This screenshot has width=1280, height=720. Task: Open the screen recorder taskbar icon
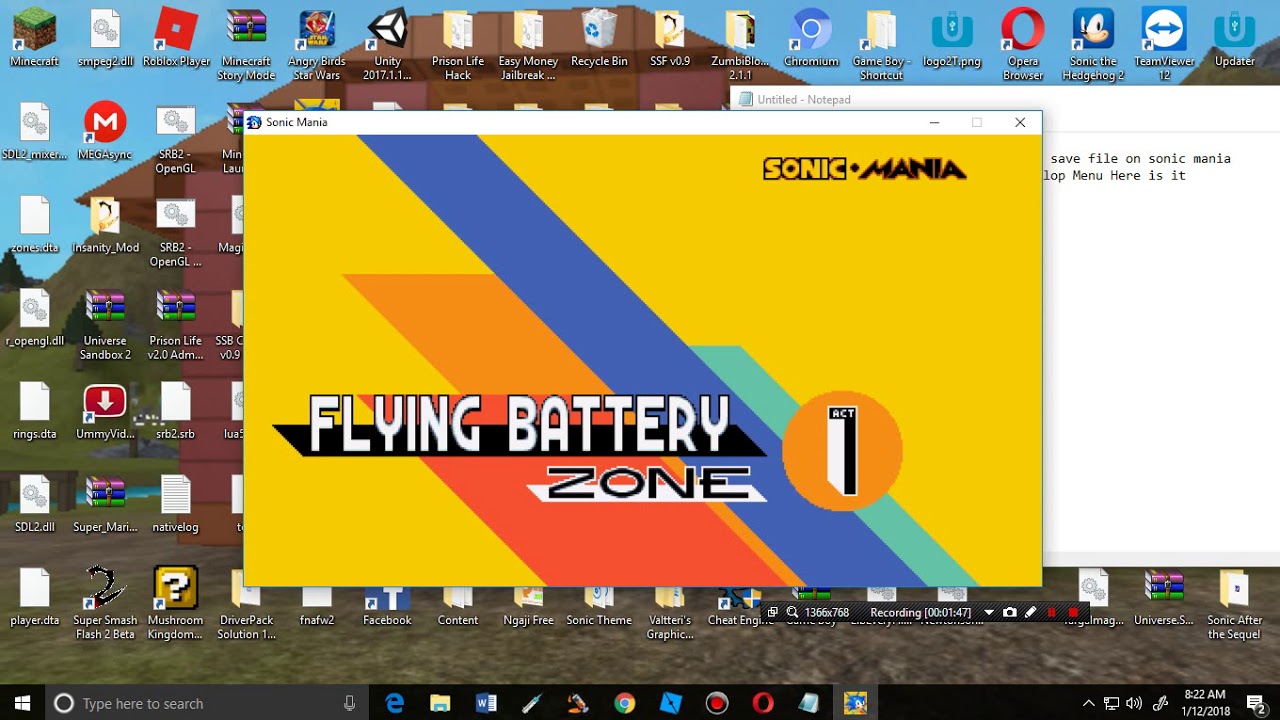point(716,703)
